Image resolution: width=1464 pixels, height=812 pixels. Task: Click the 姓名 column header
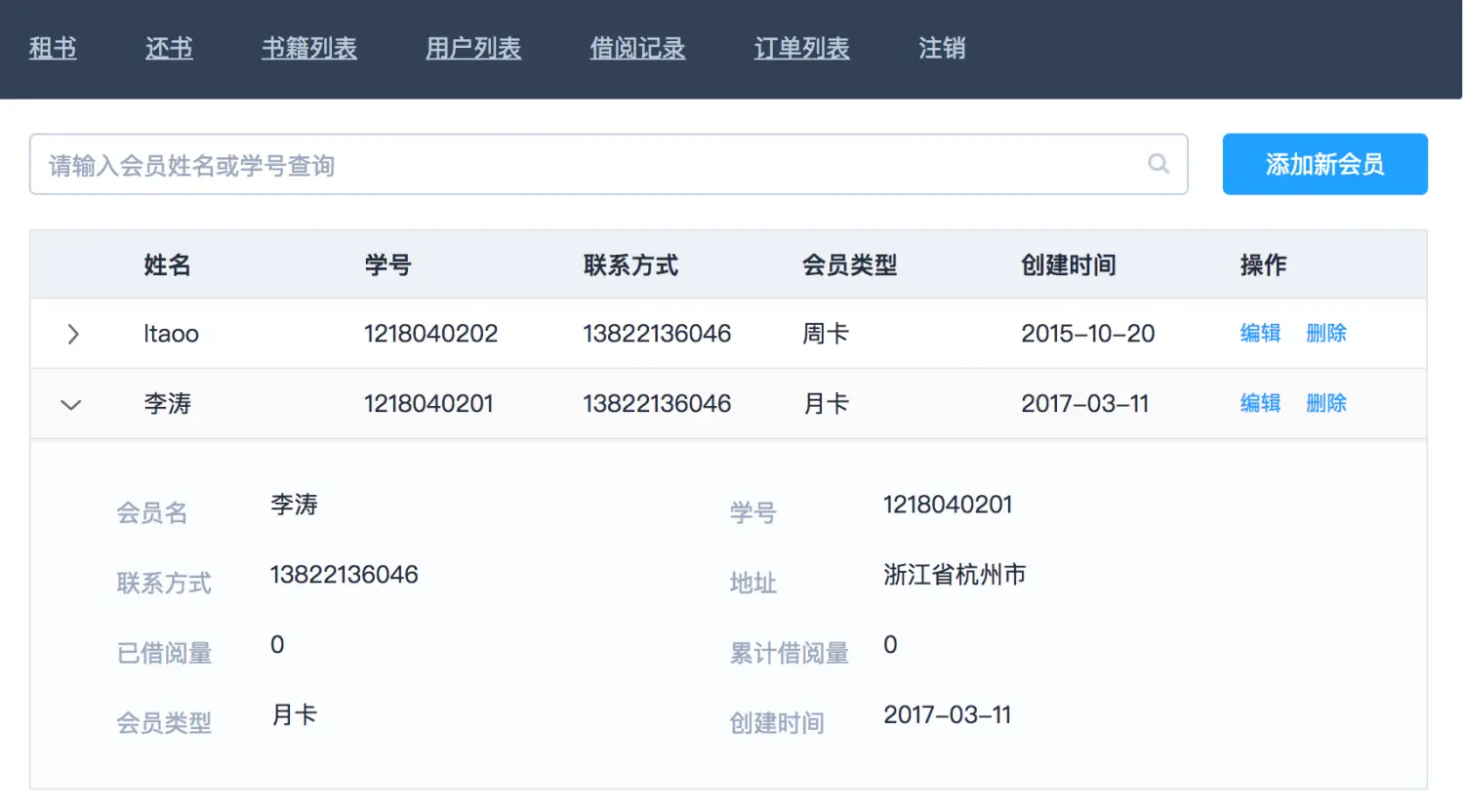pyautogui.click(x=167, y=264)
